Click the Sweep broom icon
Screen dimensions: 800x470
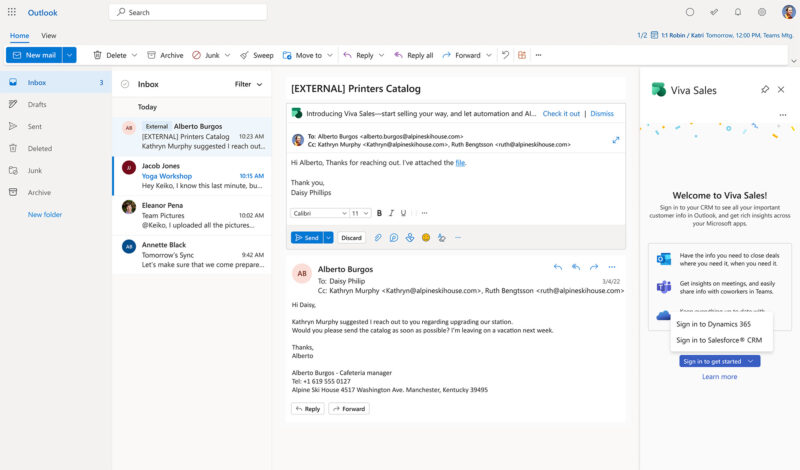click(x=244, y=55)
